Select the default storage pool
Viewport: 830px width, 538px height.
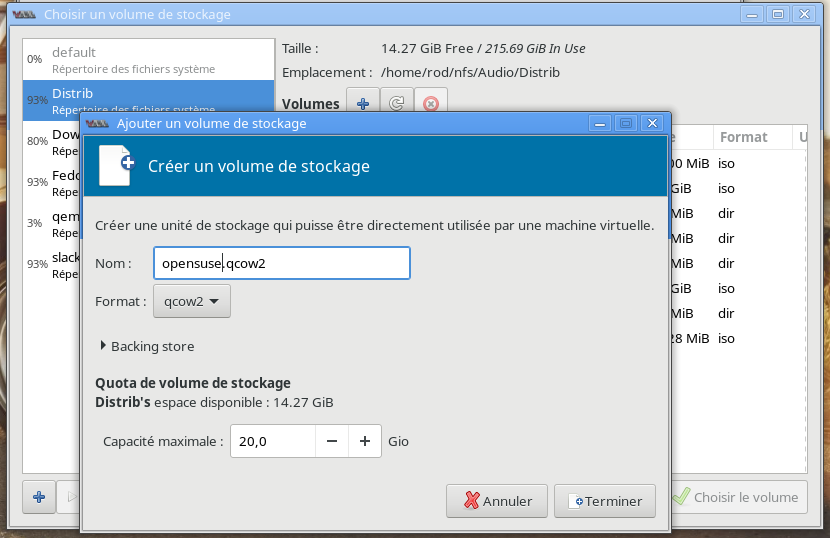coord(148,59)
